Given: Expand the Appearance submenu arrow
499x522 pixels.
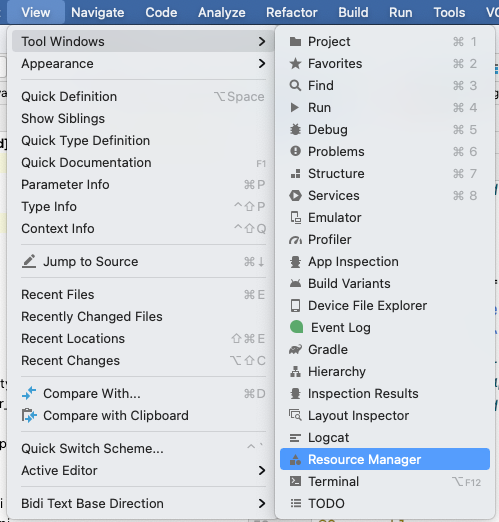Looking at the screenshot, I should [262, 63].
